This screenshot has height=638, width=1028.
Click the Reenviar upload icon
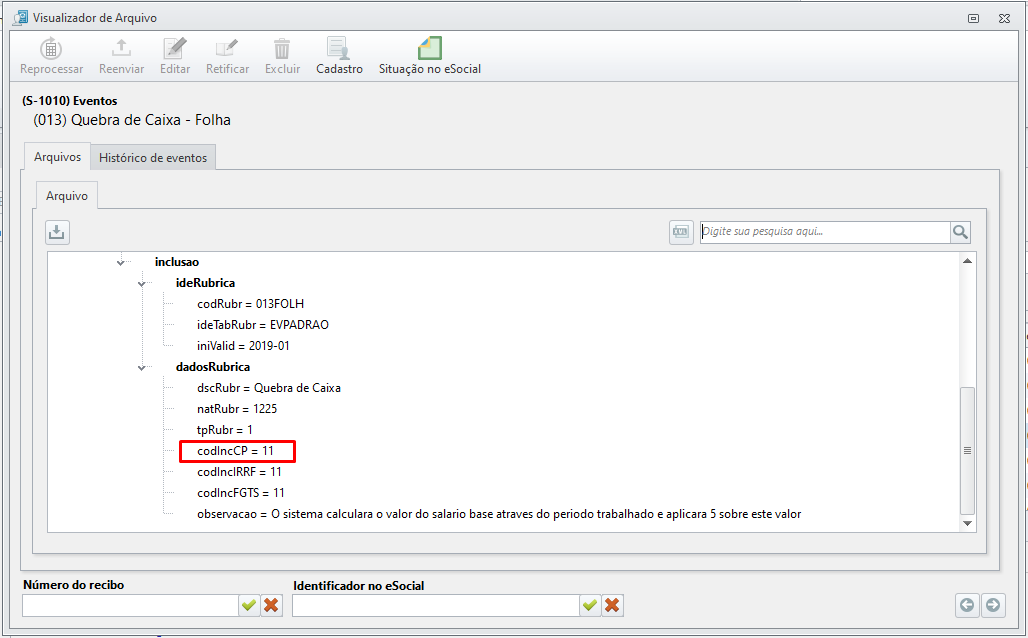pyautogui.click(x=121, y=49)
